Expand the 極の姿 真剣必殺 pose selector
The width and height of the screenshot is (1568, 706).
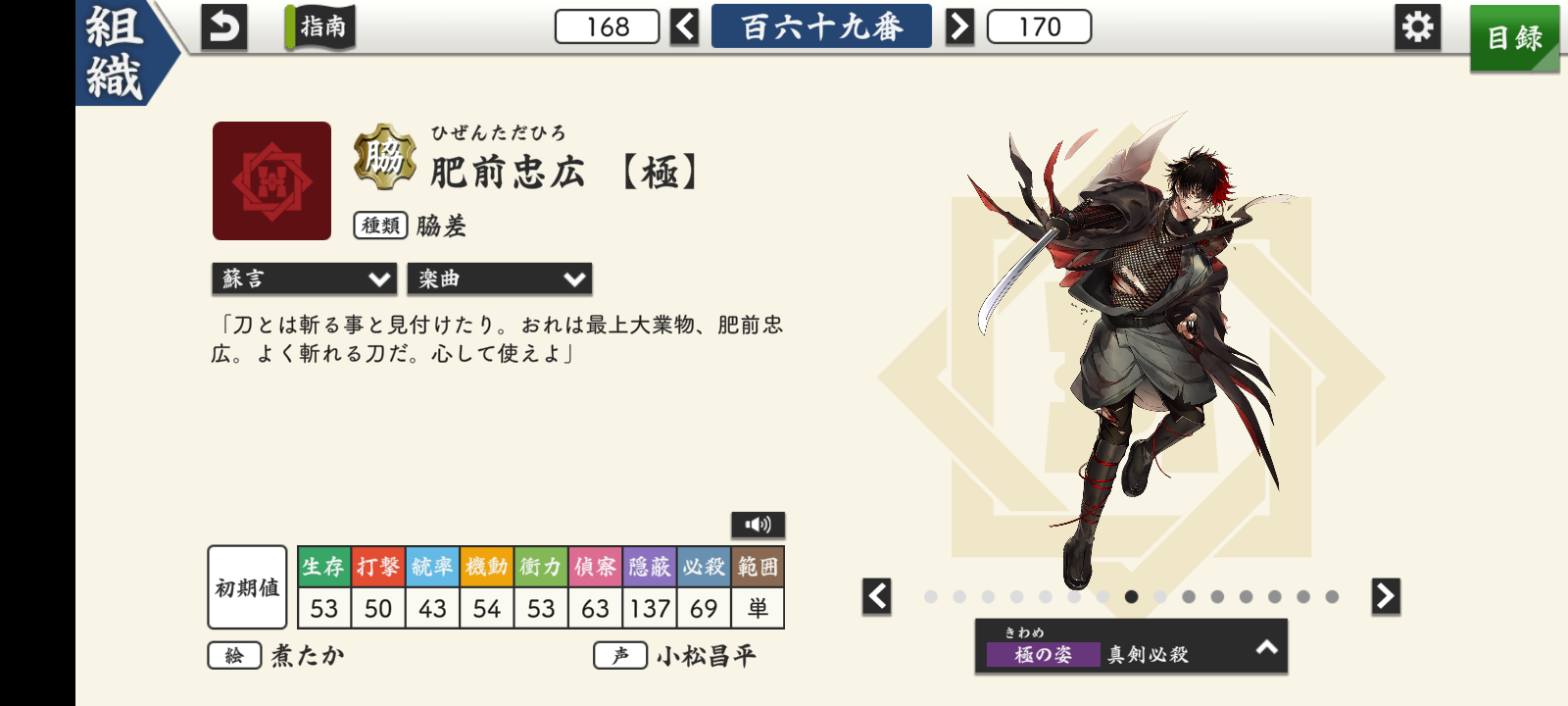point(1131,646)
